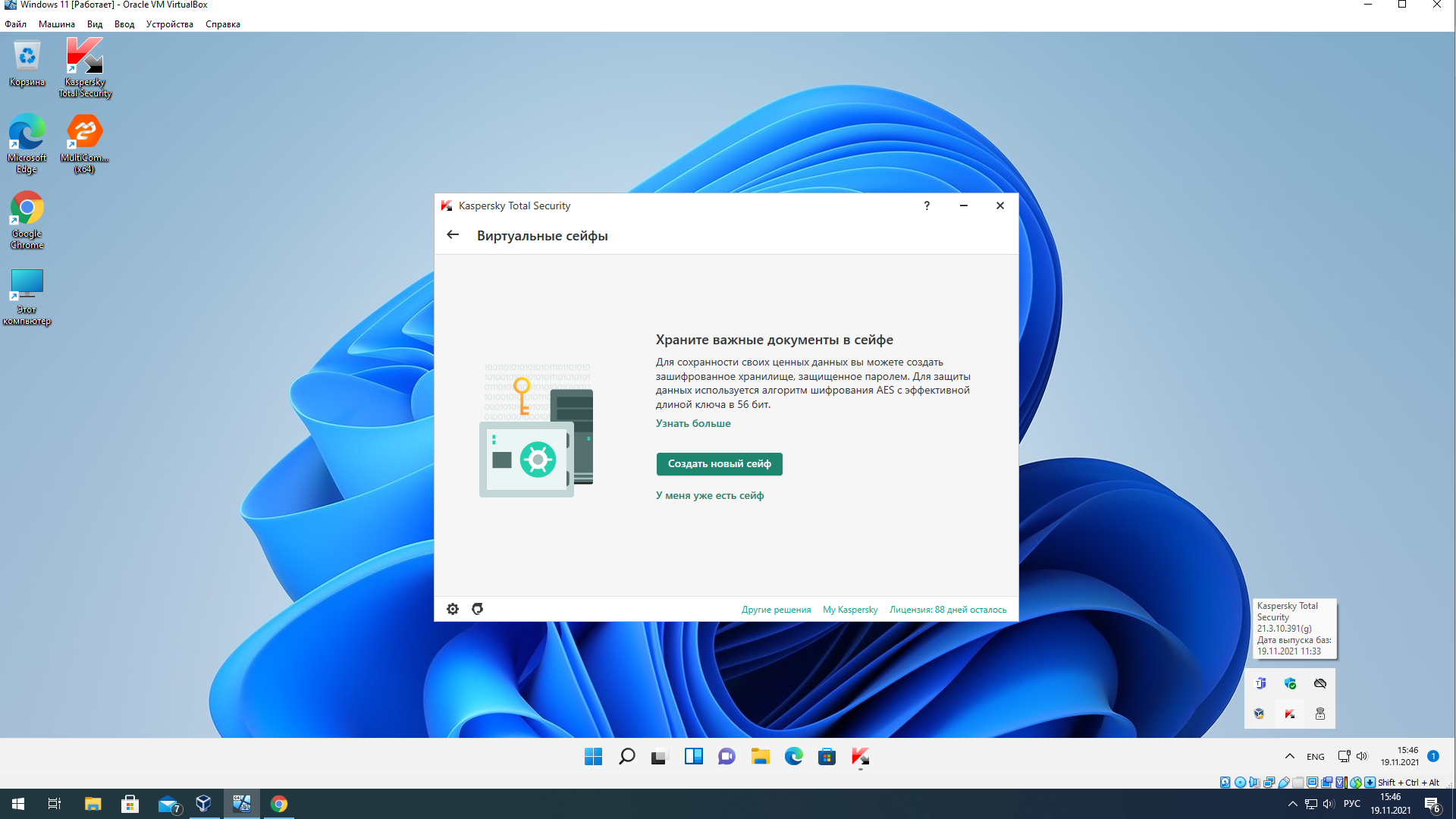Viewport: 1456px width, 819px height.
Task: Click the support headset icon in Kaspersky
Action: (477, 609)
